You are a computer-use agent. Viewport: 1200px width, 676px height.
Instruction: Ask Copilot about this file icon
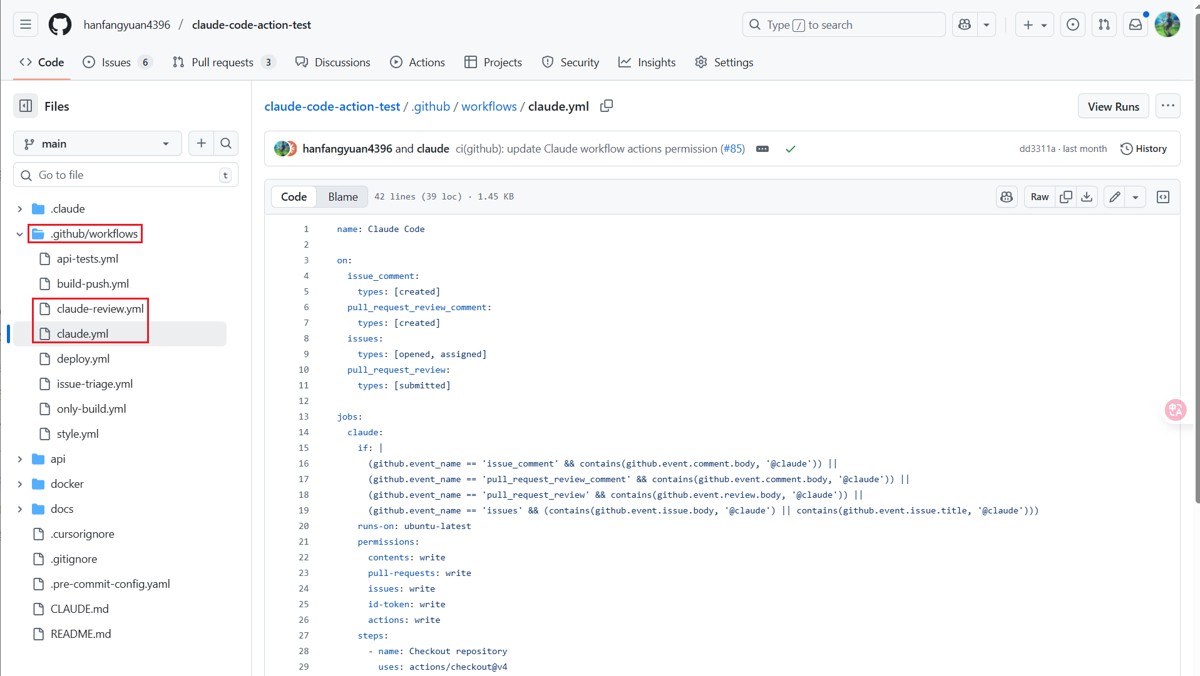click(1006, 197)
